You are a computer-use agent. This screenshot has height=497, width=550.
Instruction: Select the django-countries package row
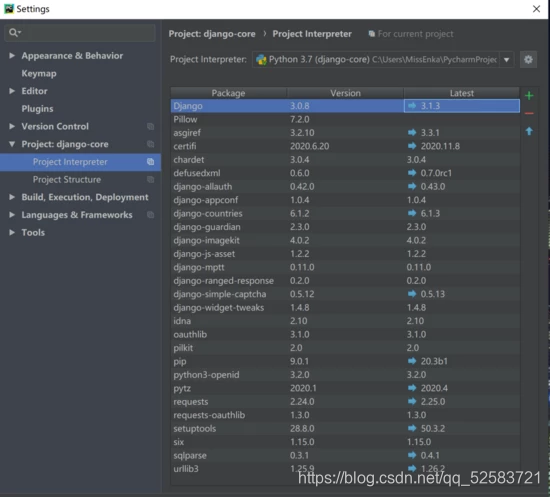tap(345, 213)
